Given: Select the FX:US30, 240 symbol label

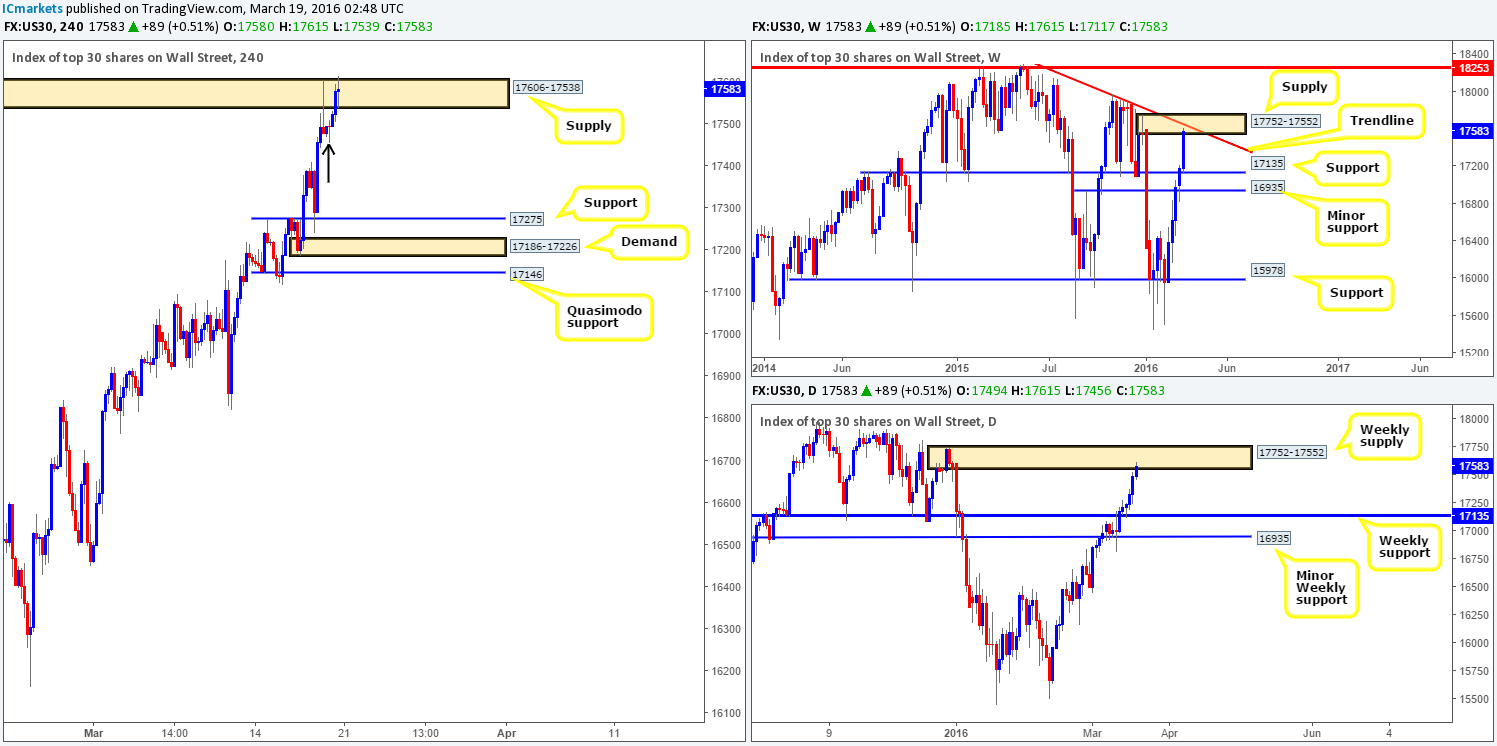Looking at the screenshot, I should 44,26.
